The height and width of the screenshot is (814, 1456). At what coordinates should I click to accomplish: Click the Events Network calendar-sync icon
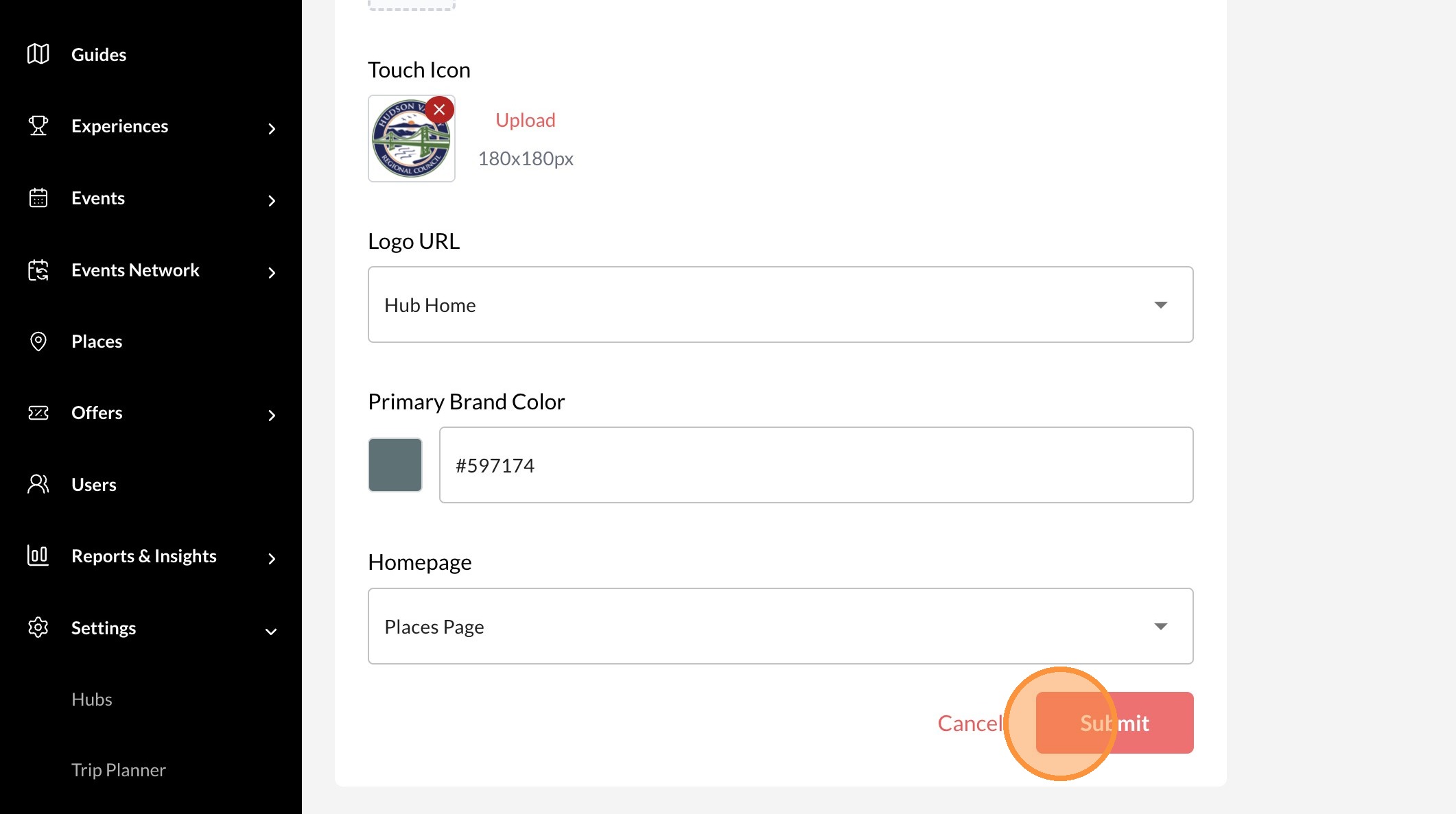click(x=38, y=270)
